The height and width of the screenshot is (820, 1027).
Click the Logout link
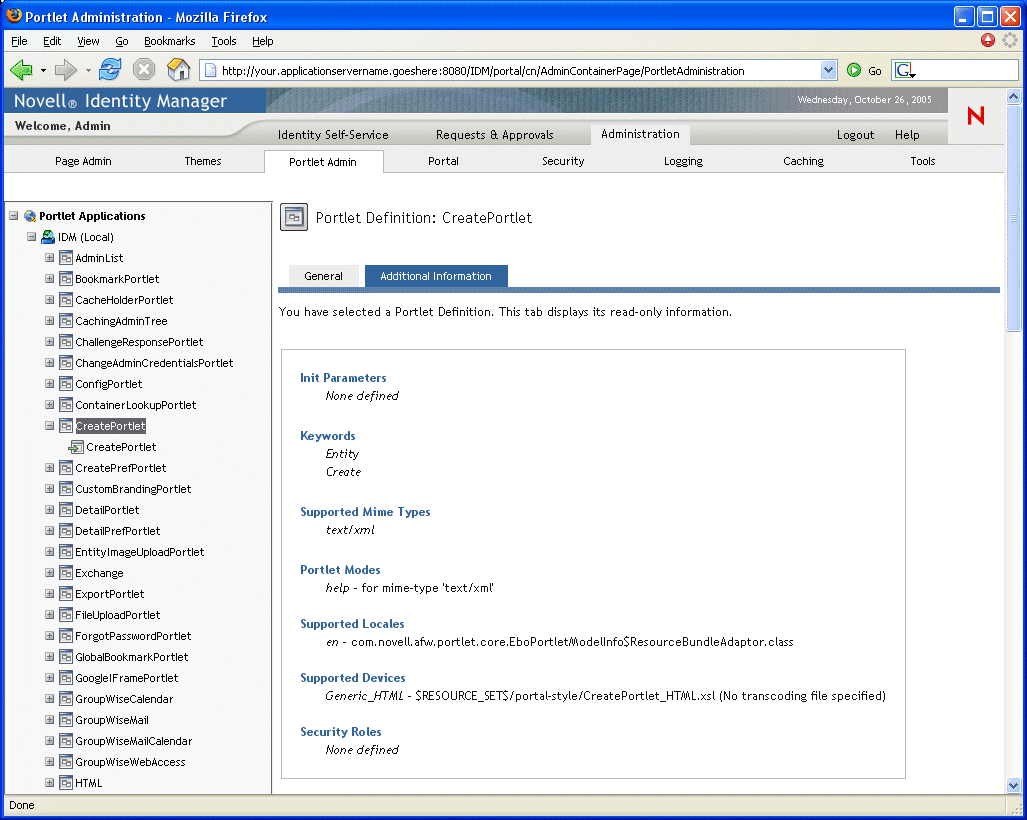coord(855,135)
